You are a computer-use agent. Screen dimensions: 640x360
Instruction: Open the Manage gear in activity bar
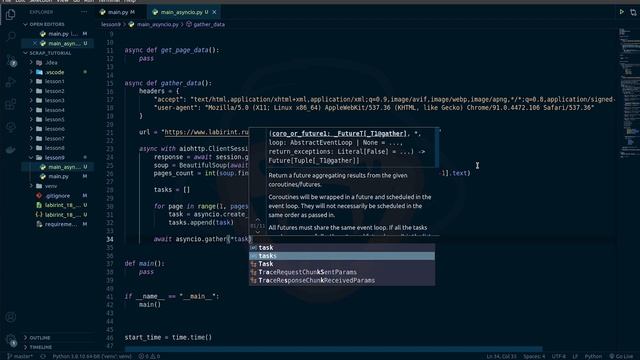click(11, 340)
